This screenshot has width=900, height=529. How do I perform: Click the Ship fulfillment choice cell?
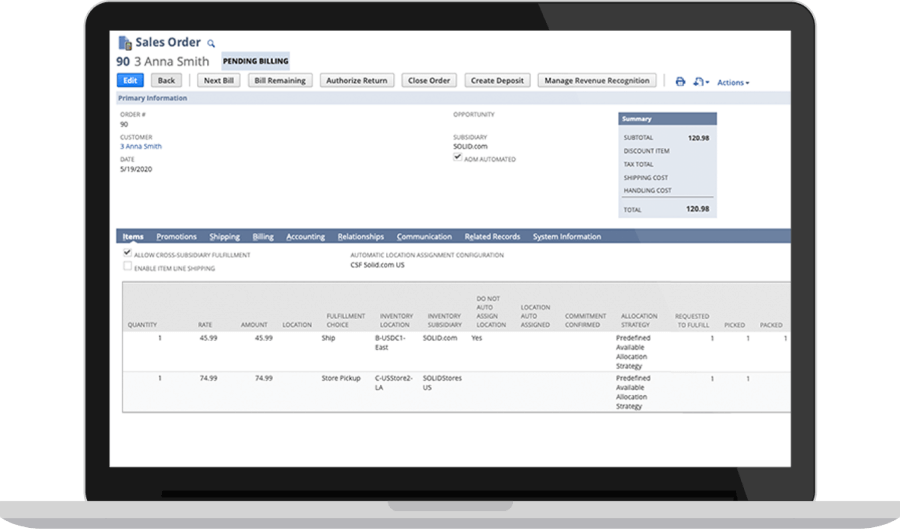click(x=328, y=338)
